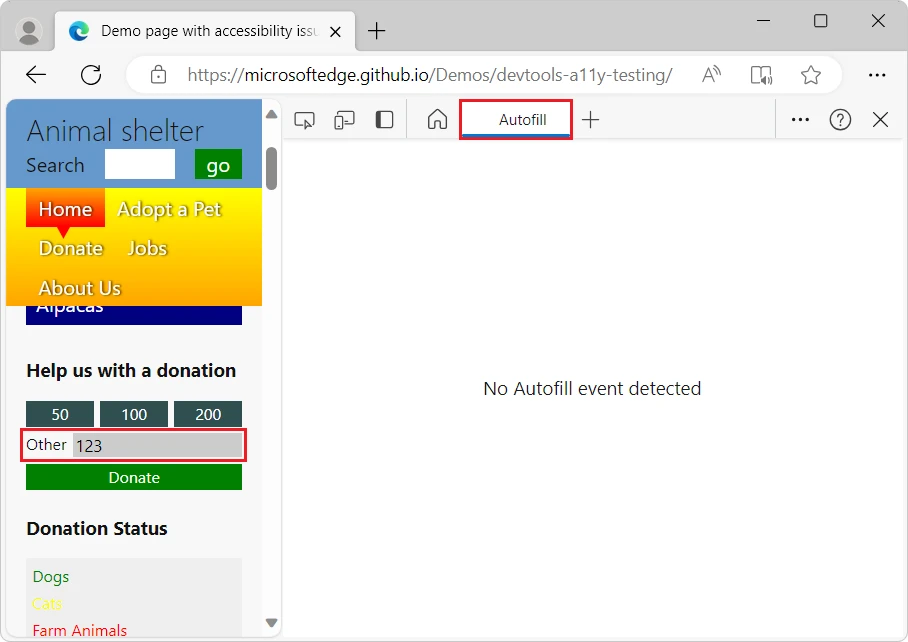908x642 pixels.
Task: Select the 200 donation amount
Action: coord(208,414)
